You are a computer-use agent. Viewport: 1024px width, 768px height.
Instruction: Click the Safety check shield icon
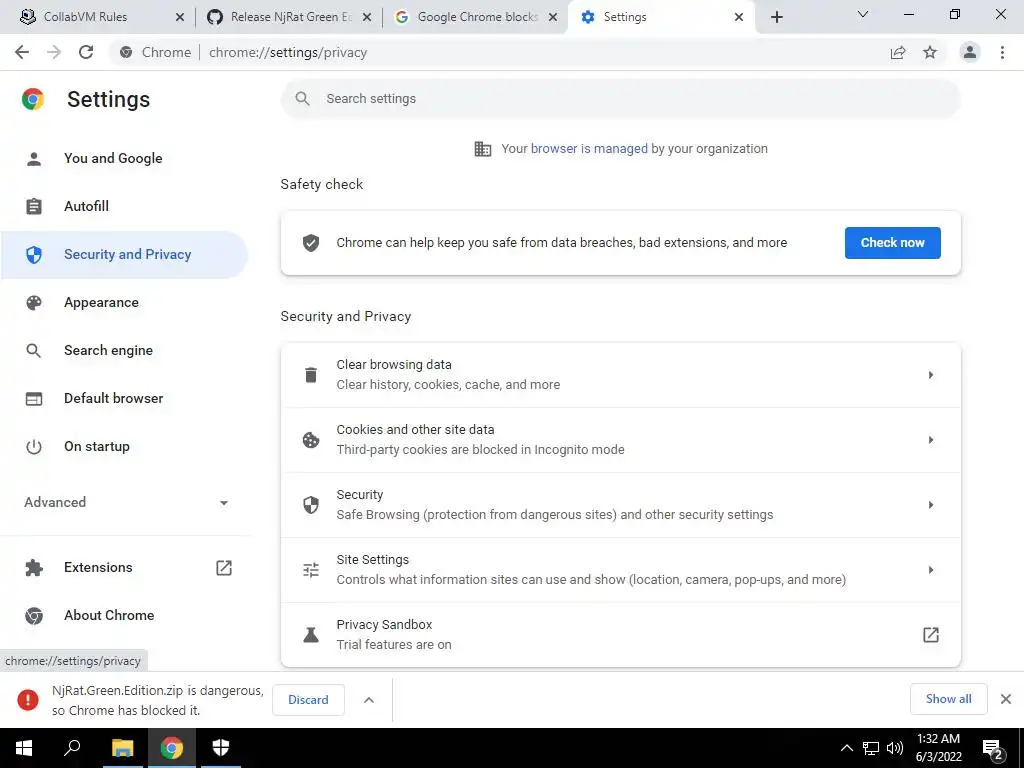[x=311, y=243]
